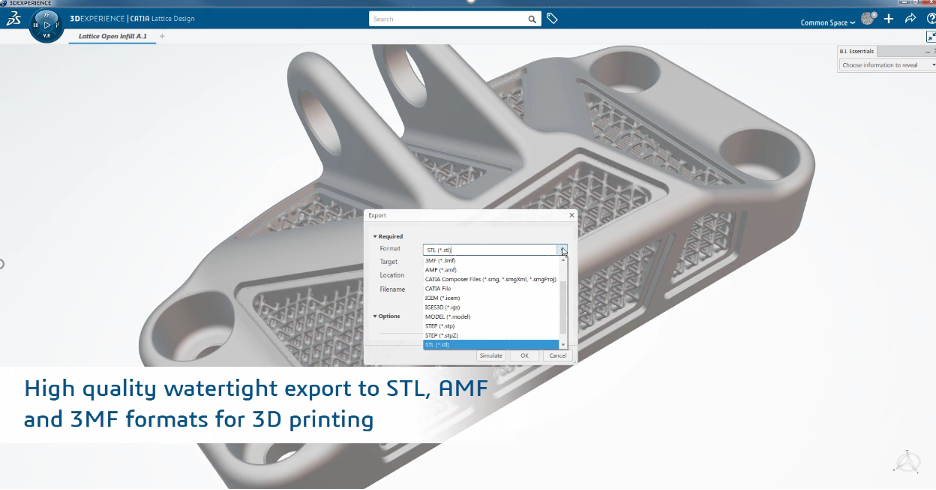The height and width of the screenshot is (490, 936).
Task: Collapse the Required section in Export dialog
Action: [x=375, y=236]
